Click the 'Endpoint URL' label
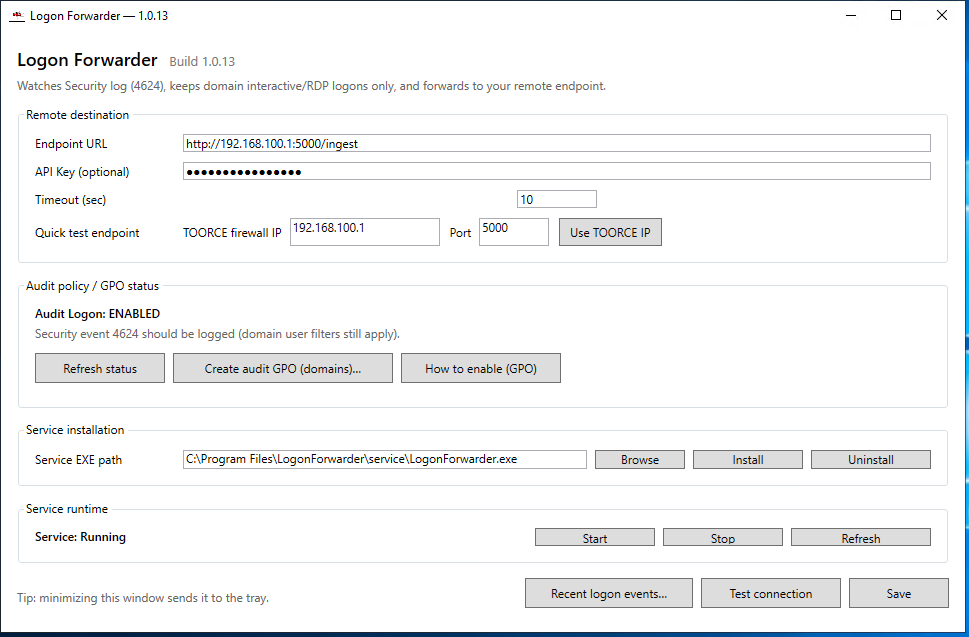 [x=71, y=144]
